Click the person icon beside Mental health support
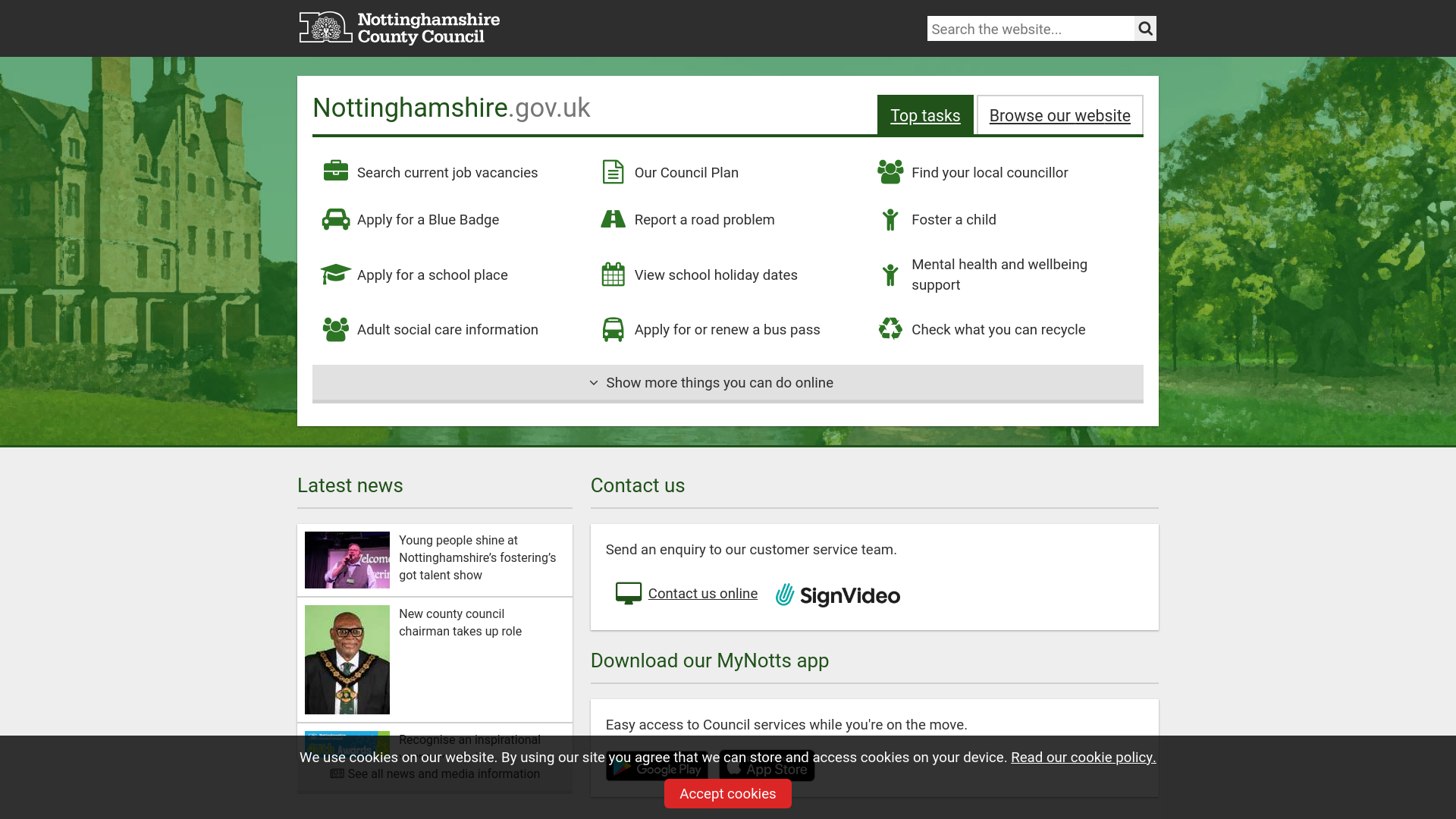This screenshot has height=819, width=1456. [890, 275]
